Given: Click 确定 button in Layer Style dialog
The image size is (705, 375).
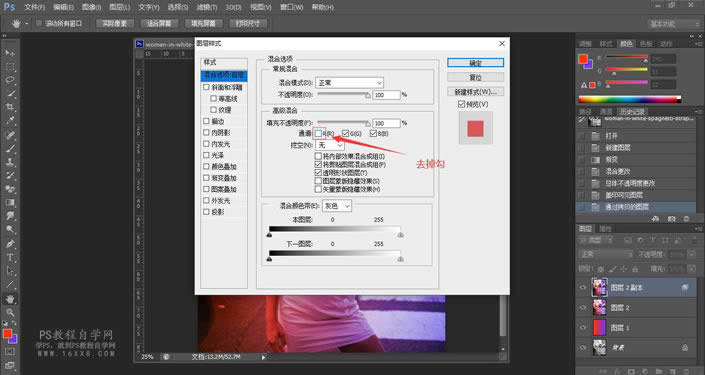Looking at the screenshot, I should click(x=475, y=62).
